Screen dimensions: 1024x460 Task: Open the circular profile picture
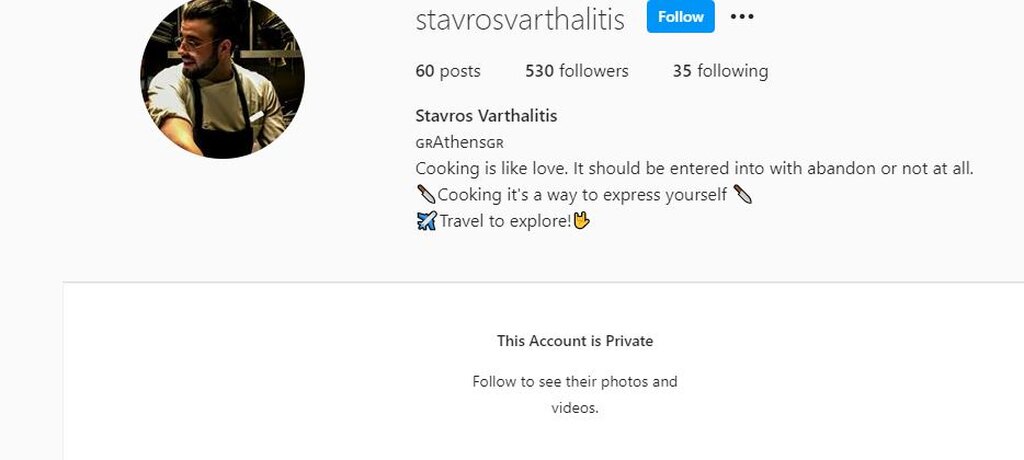click(x=222, y=76)
